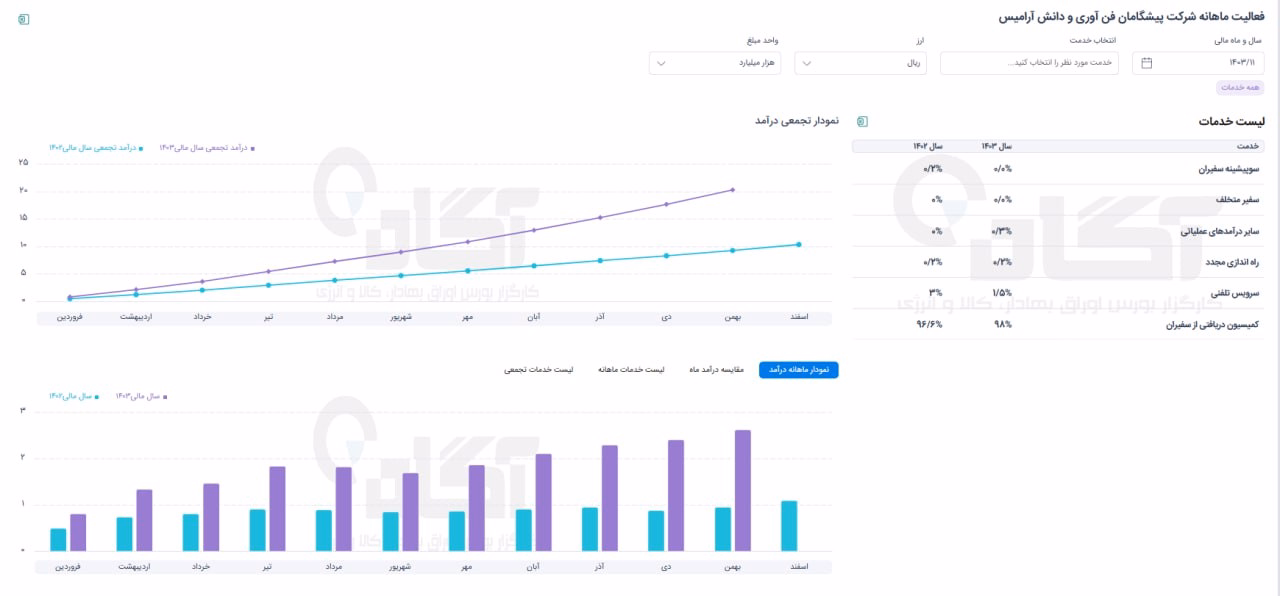Switch to the نمودار ماهانه درآمد tab

[x=799, y=370]
